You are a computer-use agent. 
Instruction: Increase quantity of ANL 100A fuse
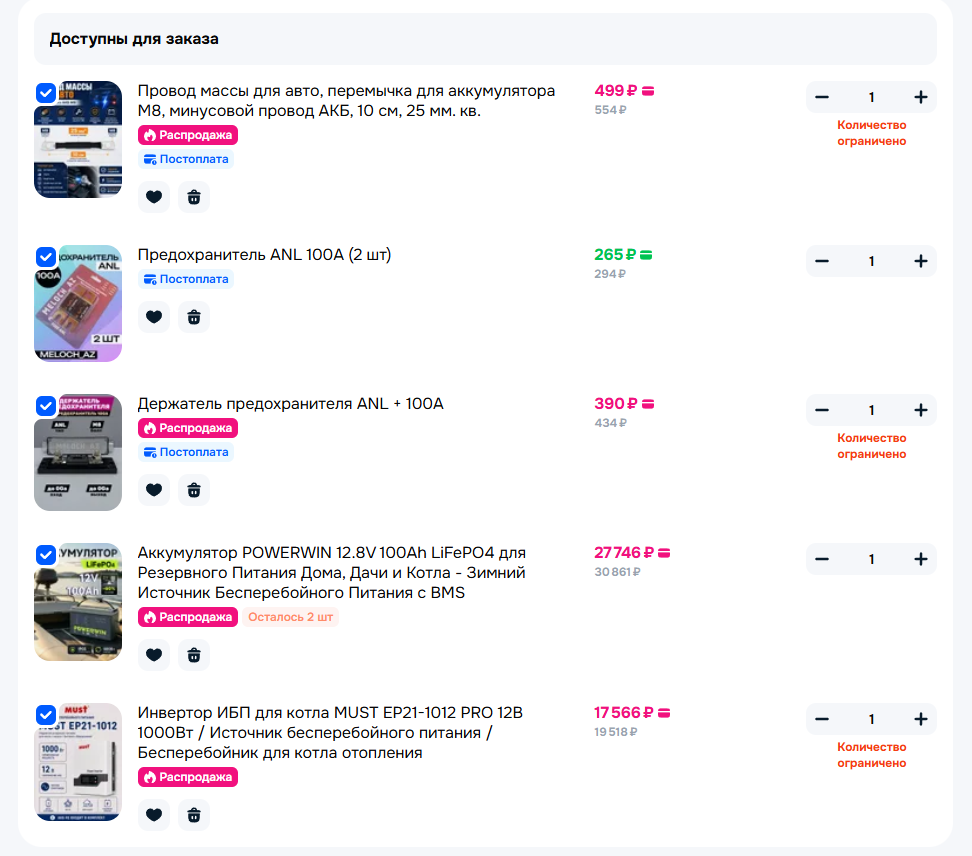tap(921, 262)
